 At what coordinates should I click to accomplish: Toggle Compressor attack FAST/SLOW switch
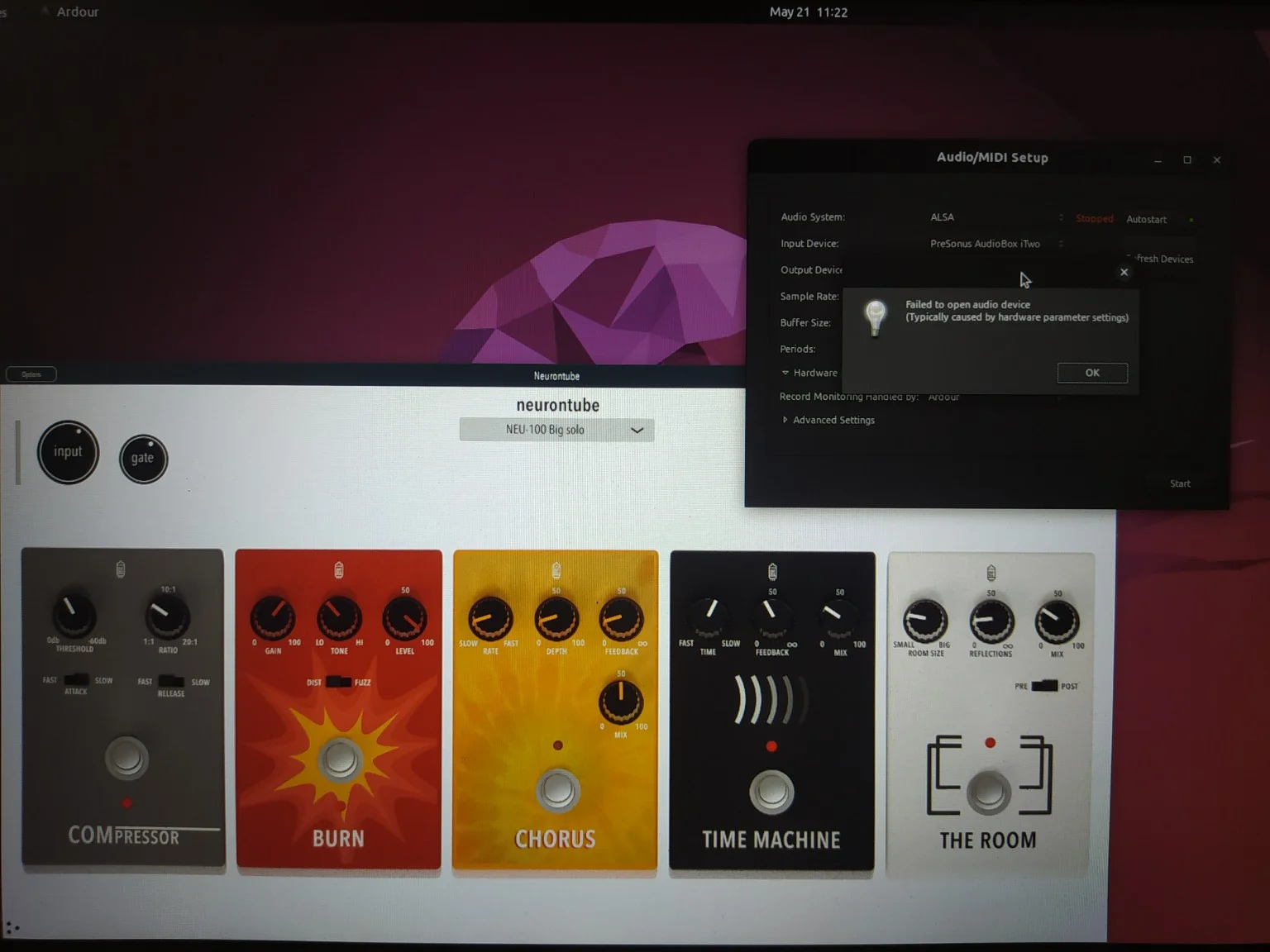(x=76, y=680)
